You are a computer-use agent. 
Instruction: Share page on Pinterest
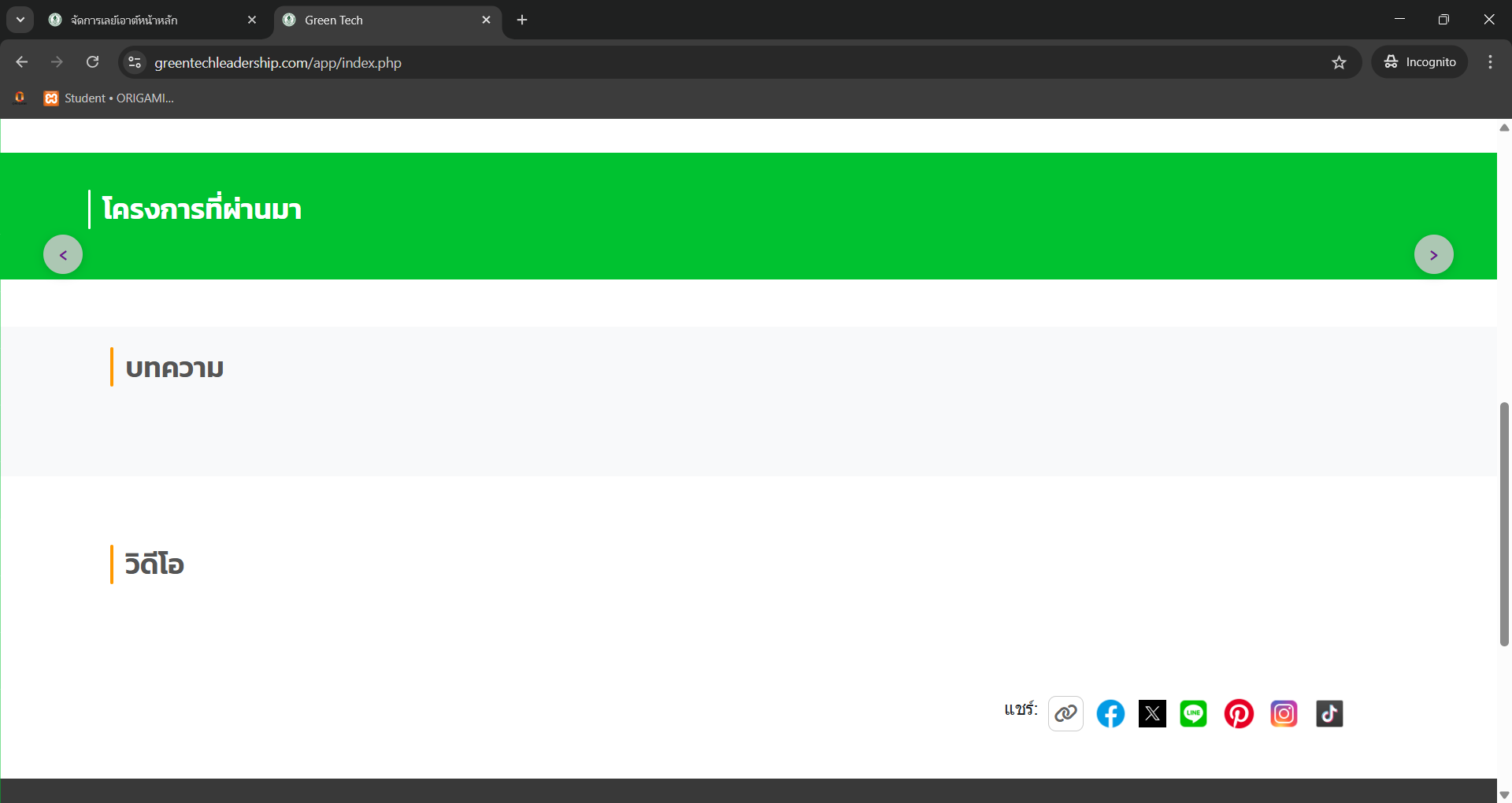(1239, 713)
